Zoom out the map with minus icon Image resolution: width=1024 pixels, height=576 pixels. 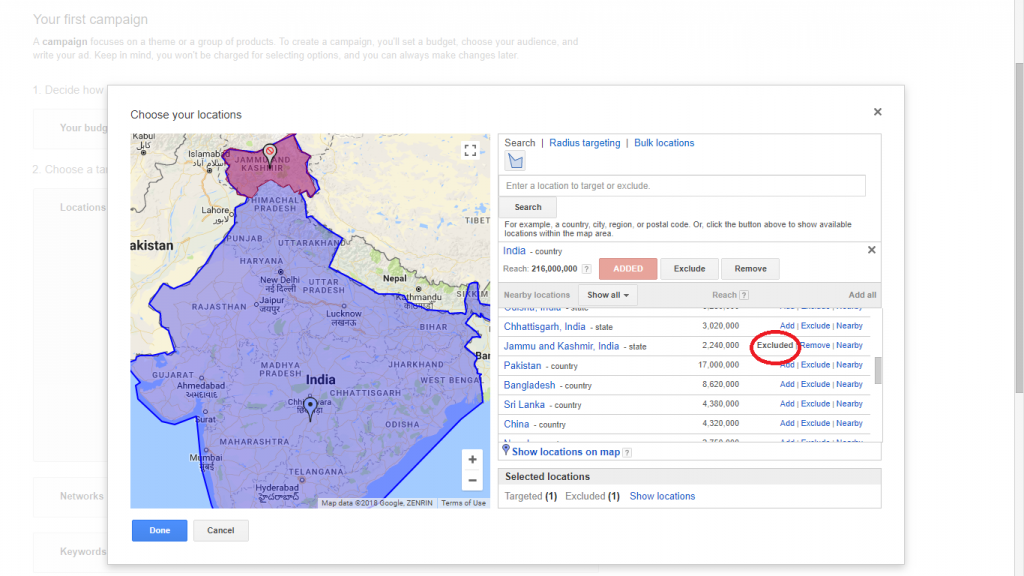pos(472,481)
